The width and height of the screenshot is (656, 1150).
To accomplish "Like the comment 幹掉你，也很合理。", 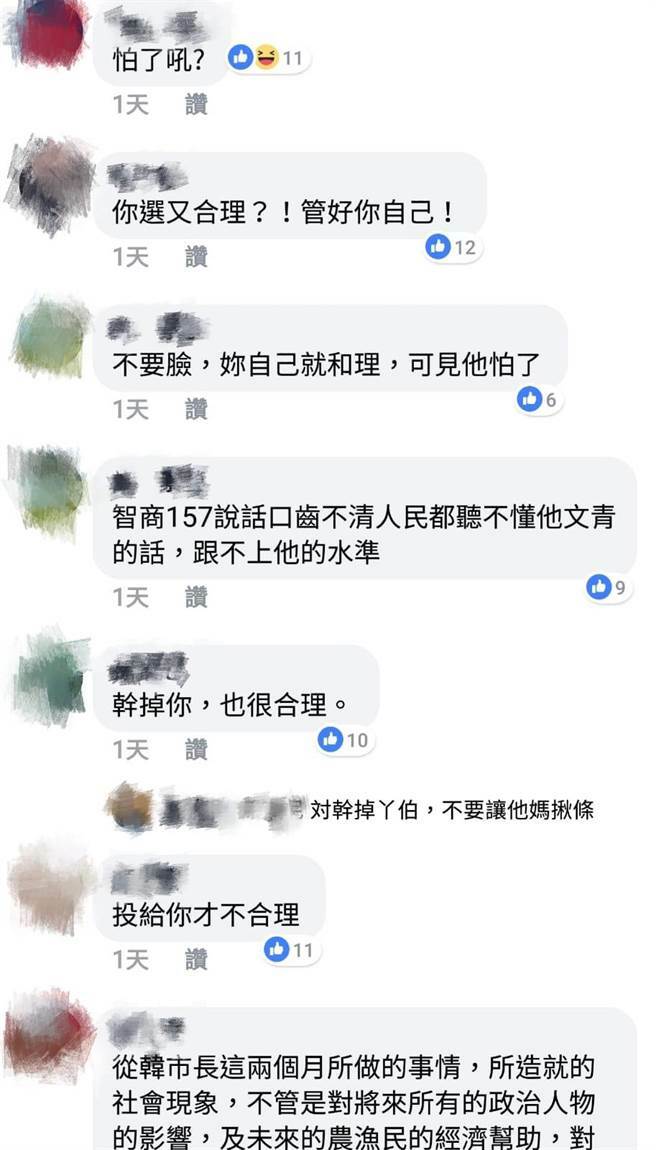I will [196, 750].
